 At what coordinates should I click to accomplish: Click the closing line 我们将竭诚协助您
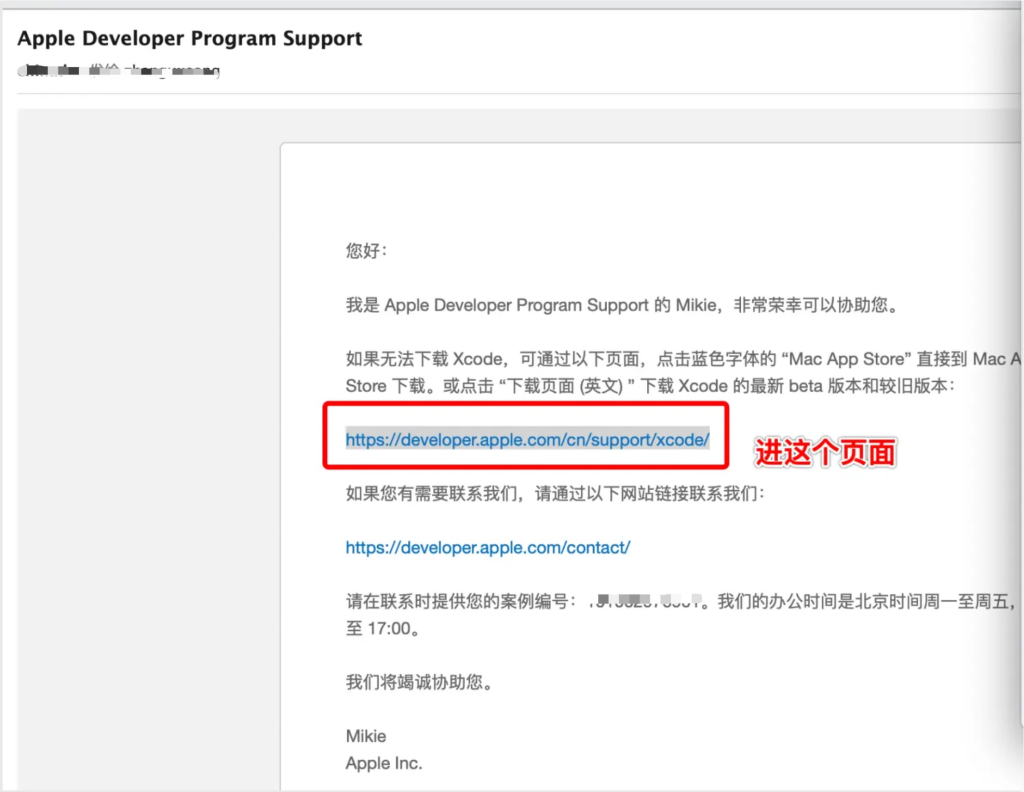419,682
